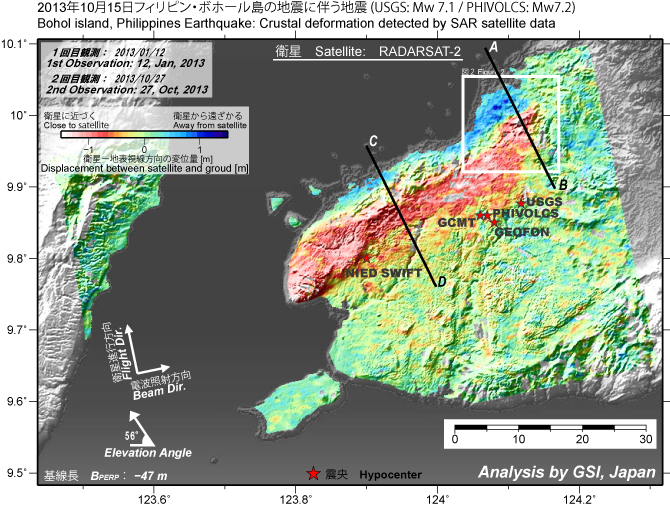The width and height of the screenshot is (670, 508).
Task: Click the red star beside the USGS label
Action: coord(521,203)
